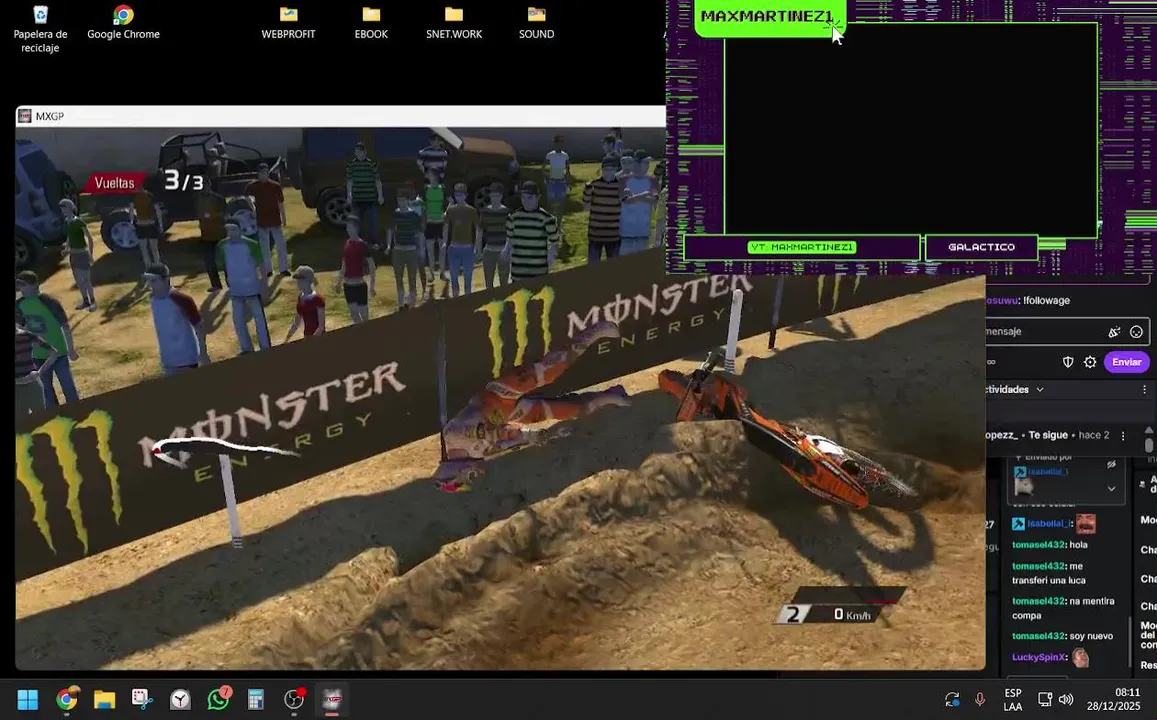Image resolution: width=1157 pixels, height=720 pixels.
Task: Click the ESP LAA language indicator
Action: pyautogui.click(x=1013, y=699)
